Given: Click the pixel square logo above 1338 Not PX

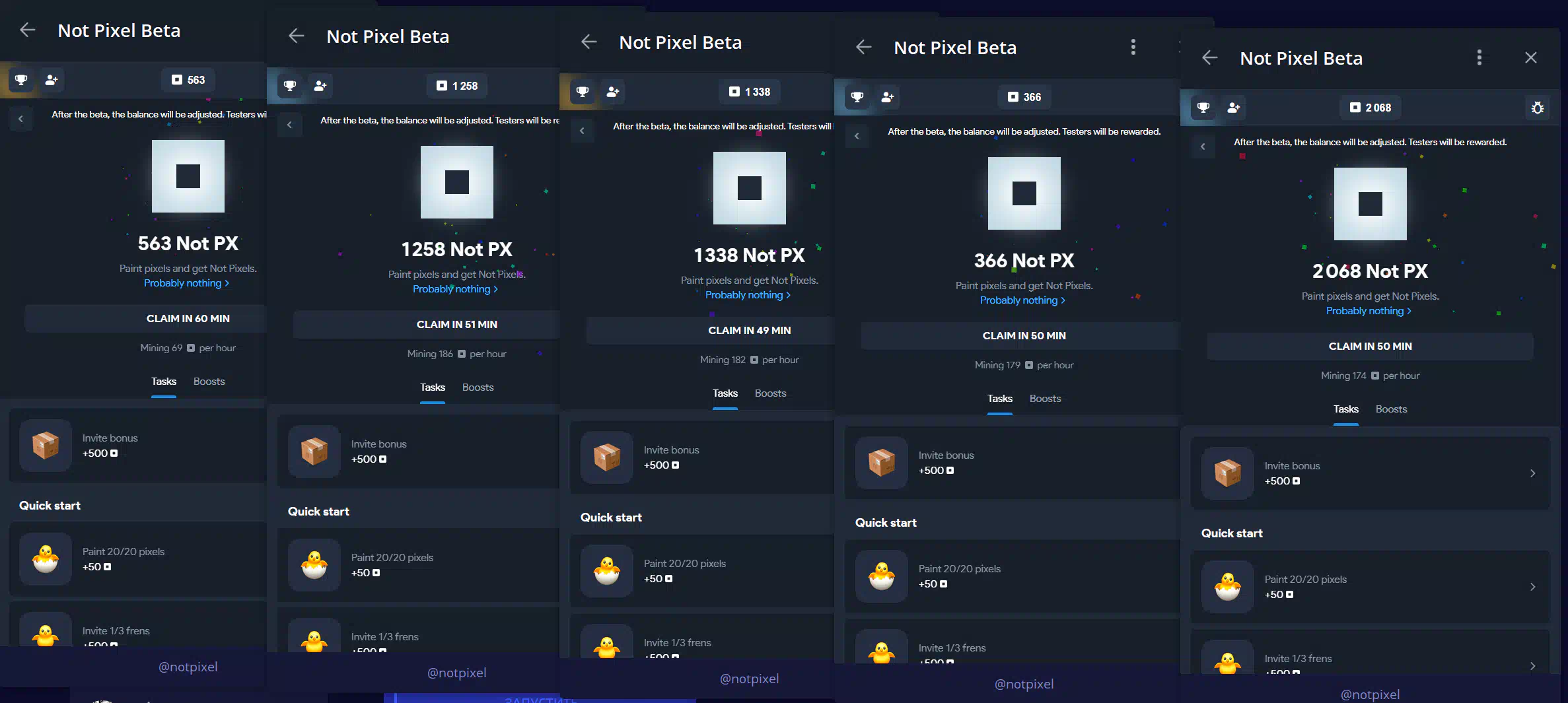Looking at the screenshot, I should 750,188.
